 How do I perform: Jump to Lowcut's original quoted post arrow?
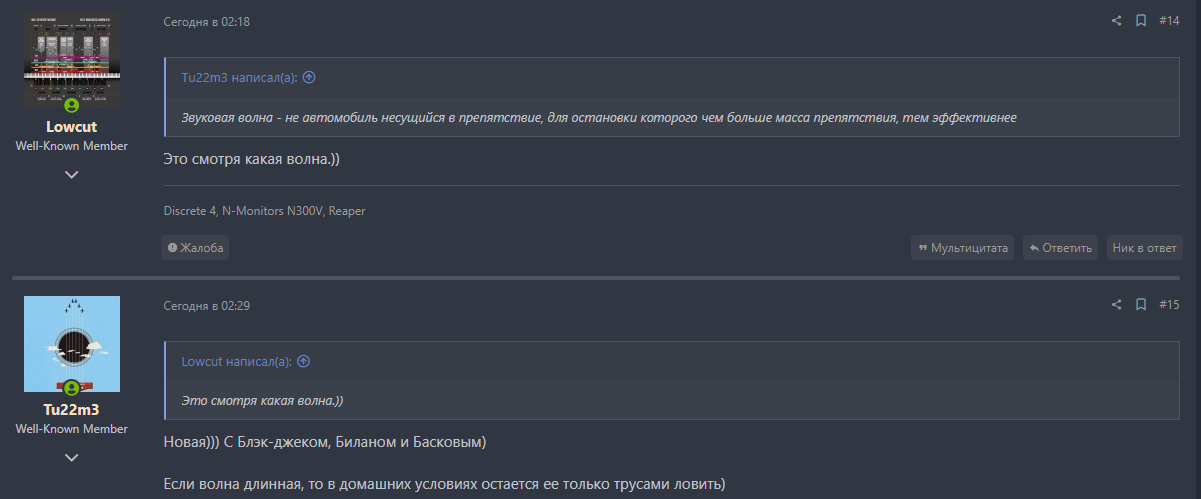(304, 362)
